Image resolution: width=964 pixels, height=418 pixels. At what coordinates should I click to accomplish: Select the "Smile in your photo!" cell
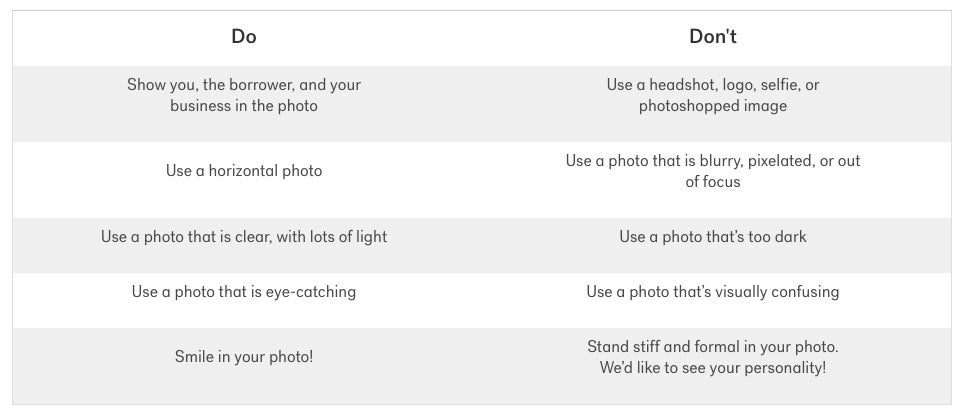(244, 357)
